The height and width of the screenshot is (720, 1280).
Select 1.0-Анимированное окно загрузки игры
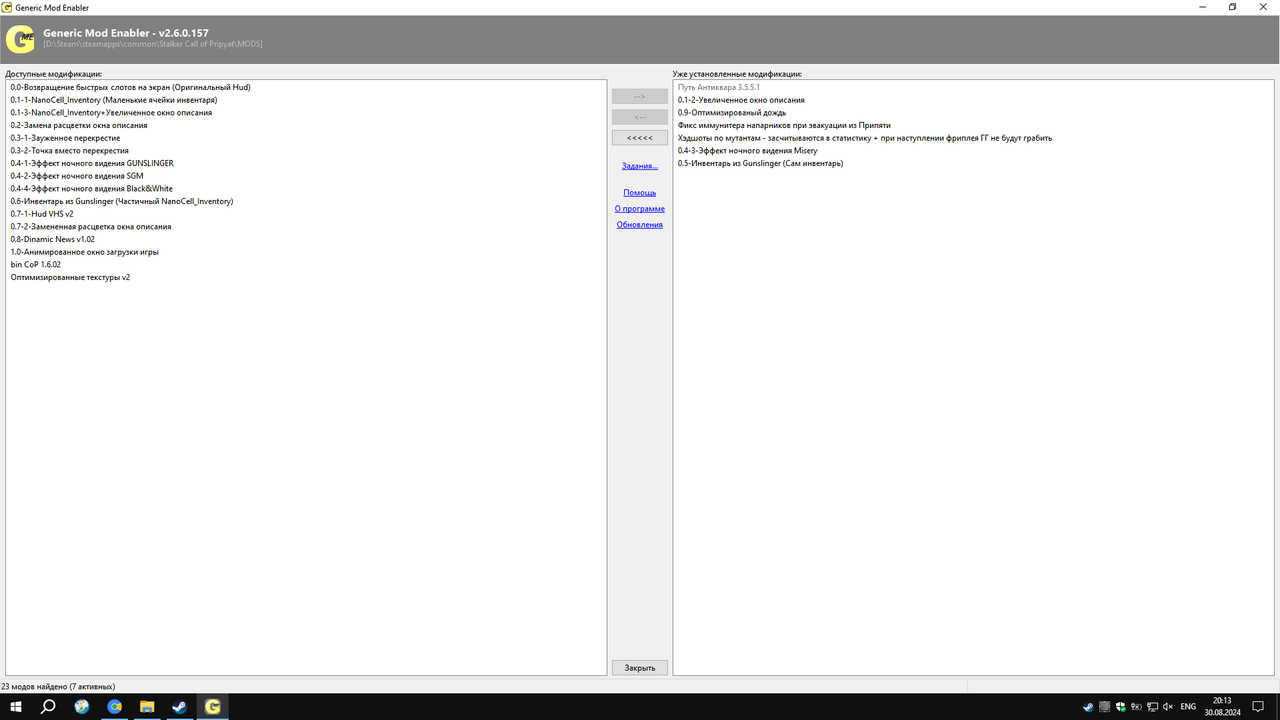click(85, 252)
